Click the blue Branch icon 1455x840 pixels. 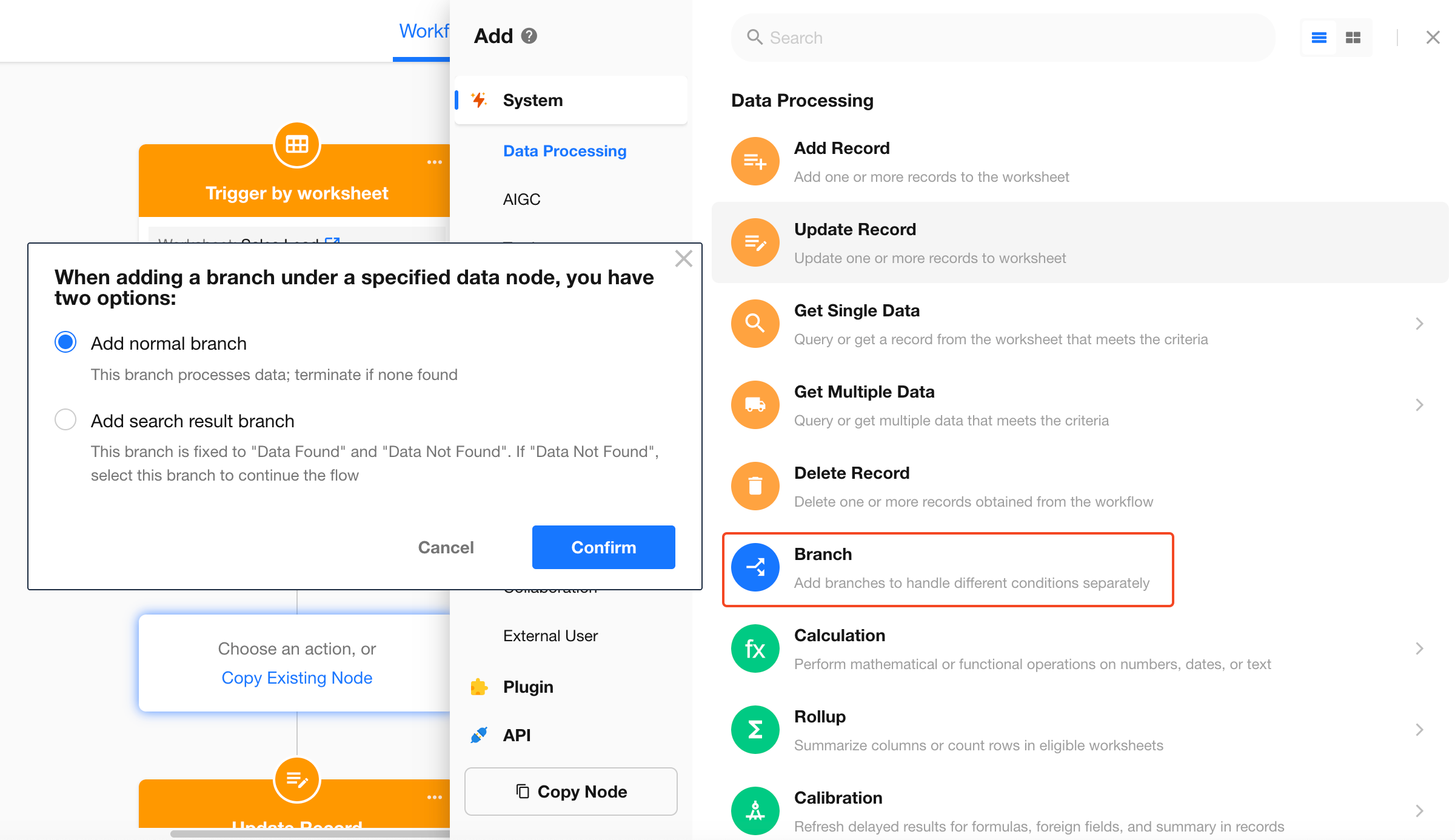pyautogui.click(x=755, y=567)
